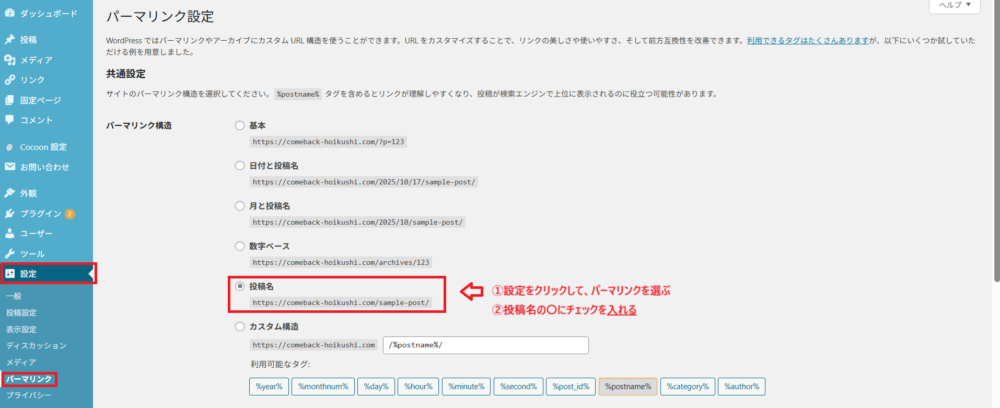Click the 利用できるタグはたくさんあります link
The height and width of the screenshot is (408, 1000).
pyautogui.click(x=811, y=41)
